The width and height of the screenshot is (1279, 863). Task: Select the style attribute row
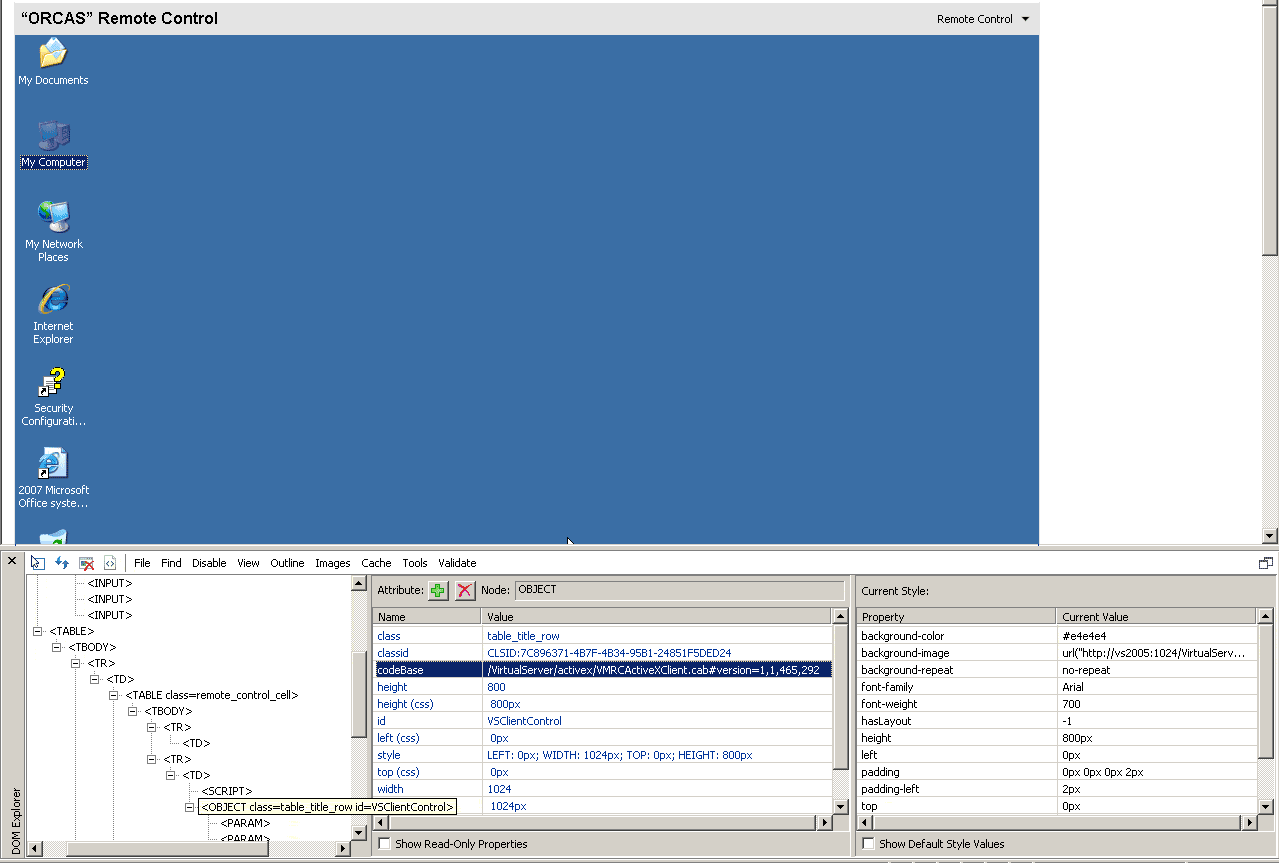[602, 755]
